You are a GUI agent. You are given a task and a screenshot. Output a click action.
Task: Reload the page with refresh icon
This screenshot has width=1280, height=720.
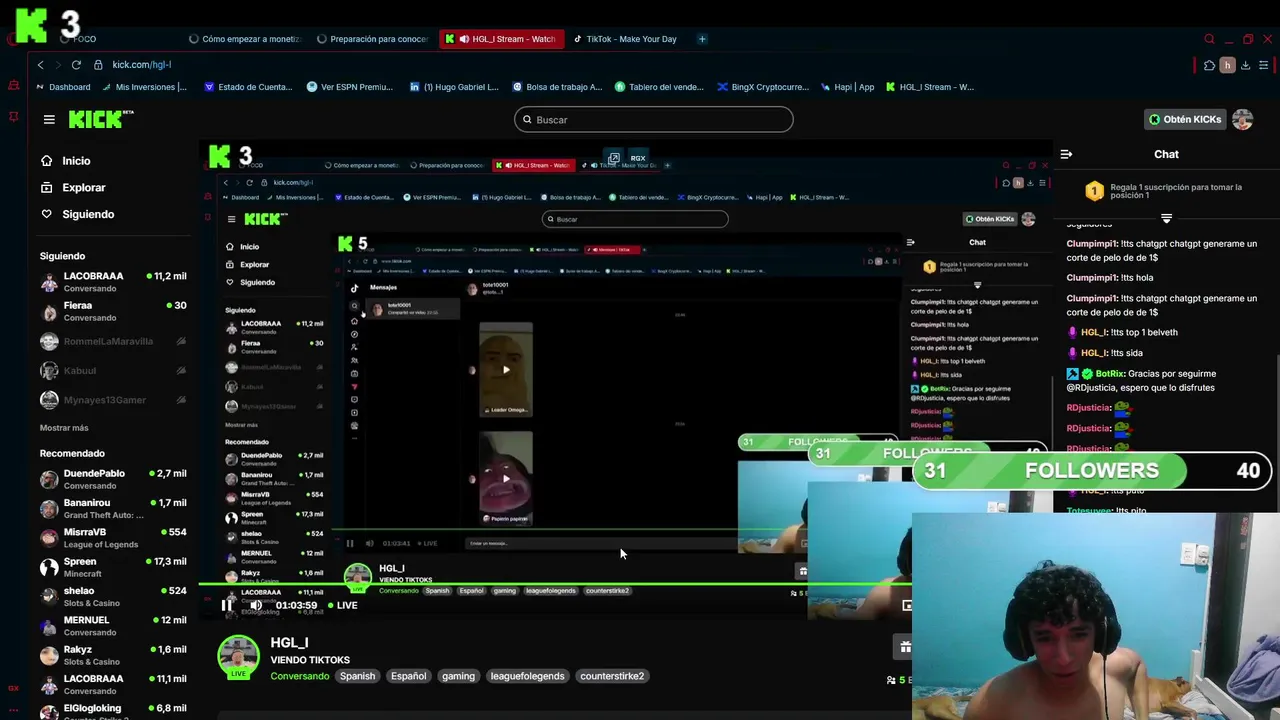[76, 65]
